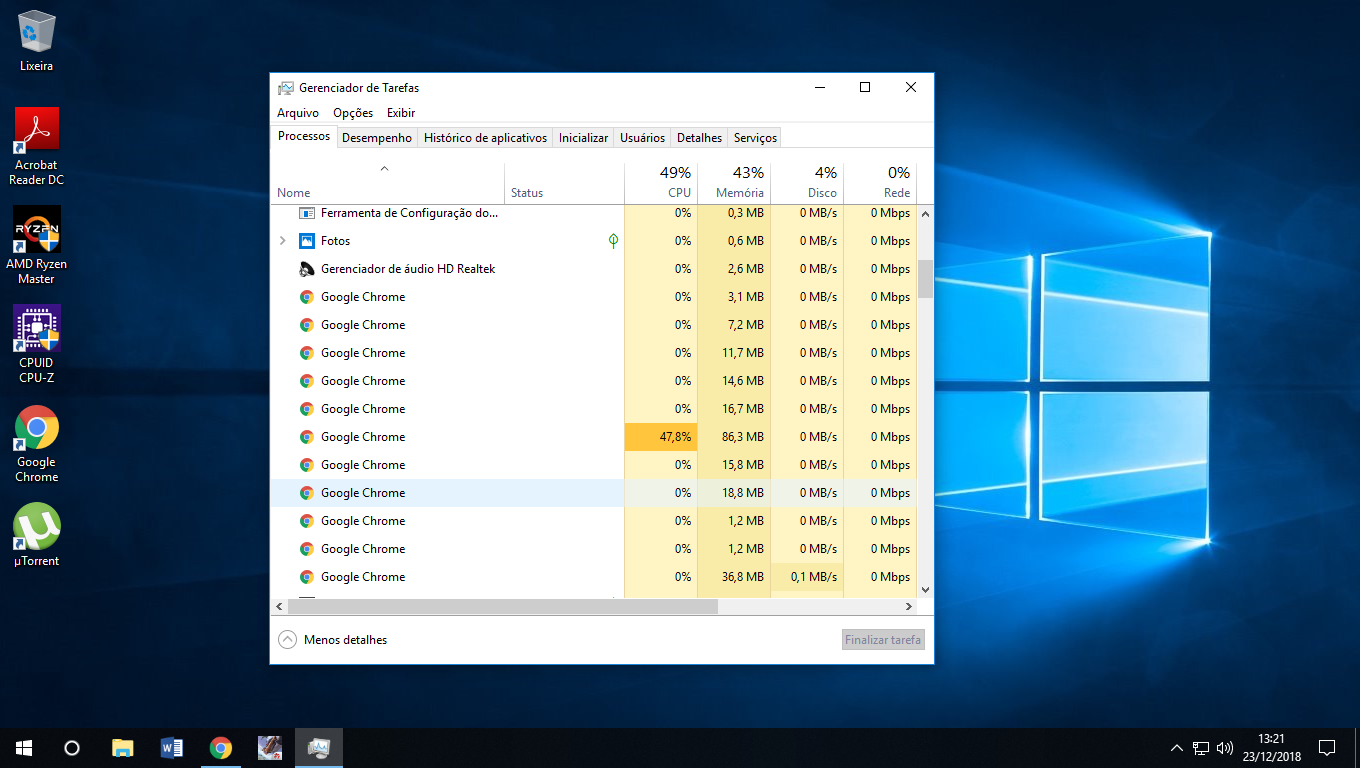Click the 0,1 MB/s disk value
The image size is (1360, 768).
pos(813,577)
